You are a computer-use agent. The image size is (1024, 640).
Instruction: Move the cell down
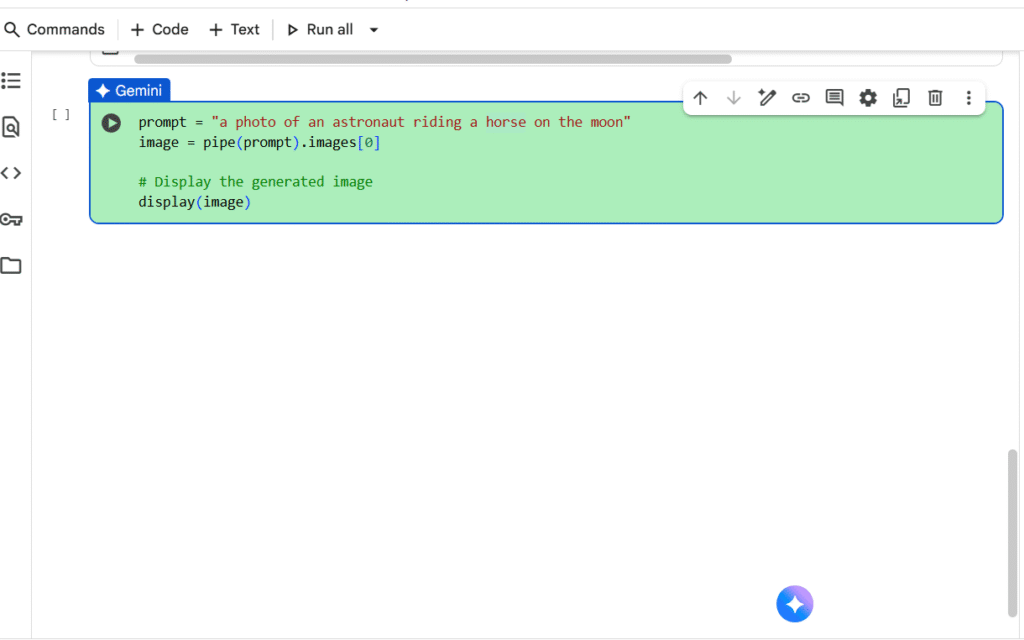[x=733, y=98]
